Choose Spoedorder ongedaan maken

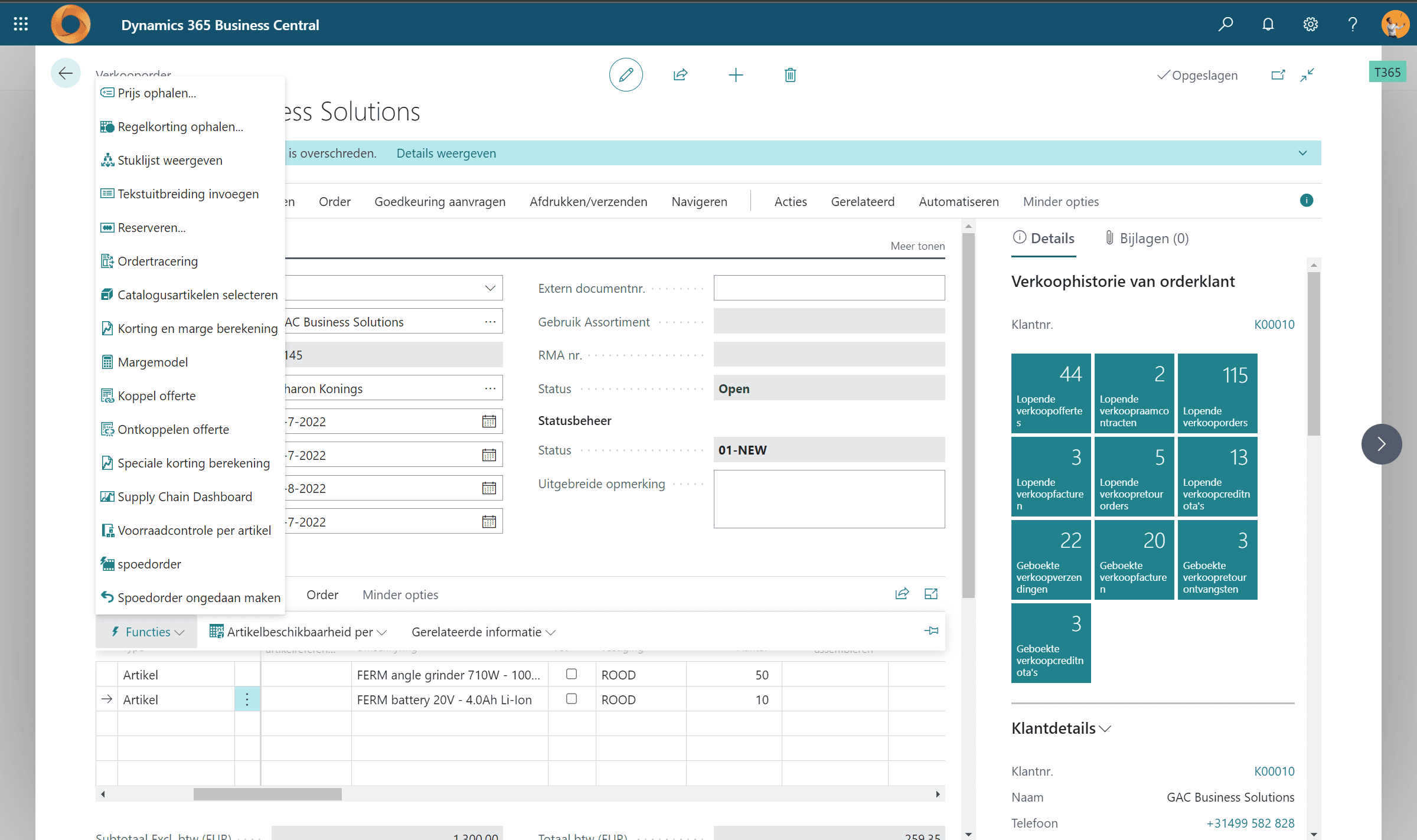point(190,597)
